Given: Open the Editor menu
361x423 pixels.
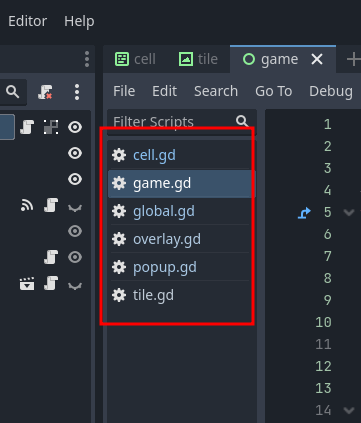Looking at the screenshot, I should coord(27,21).
